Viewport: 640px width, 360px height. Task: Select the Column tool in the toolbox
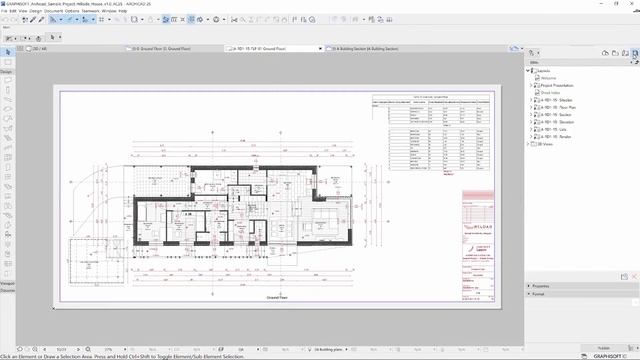click(x=8, y=89)
